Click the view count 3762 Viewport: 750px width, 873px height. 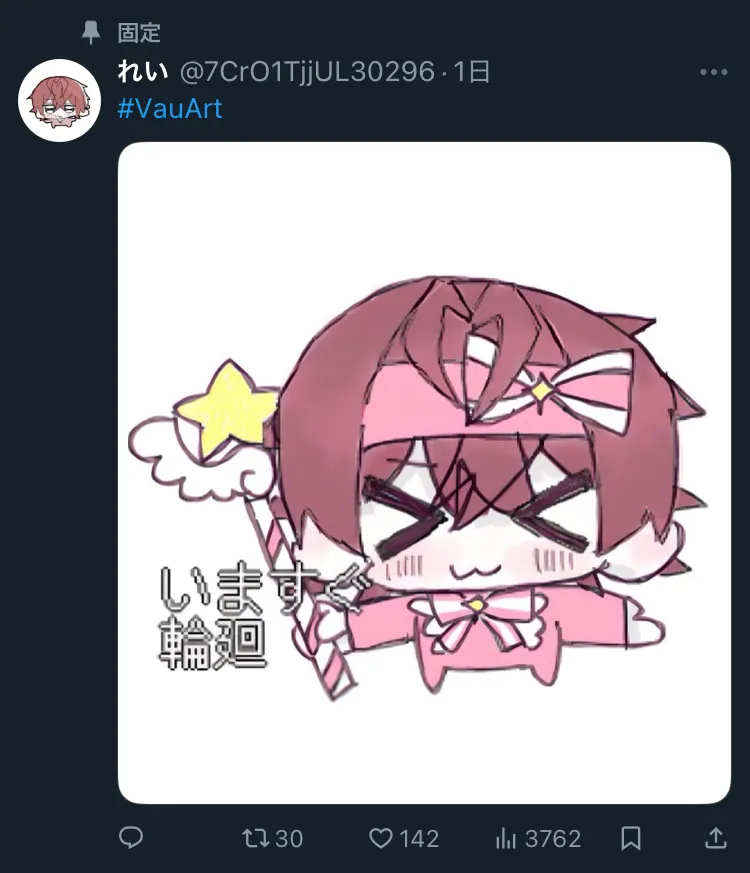point(553,838)
